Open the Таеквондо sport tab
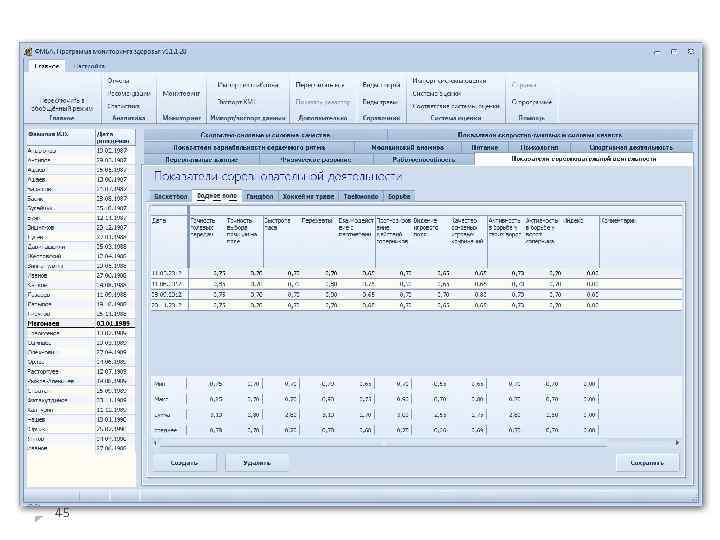This screenshot has height=540, width=720. coord(361,197)
